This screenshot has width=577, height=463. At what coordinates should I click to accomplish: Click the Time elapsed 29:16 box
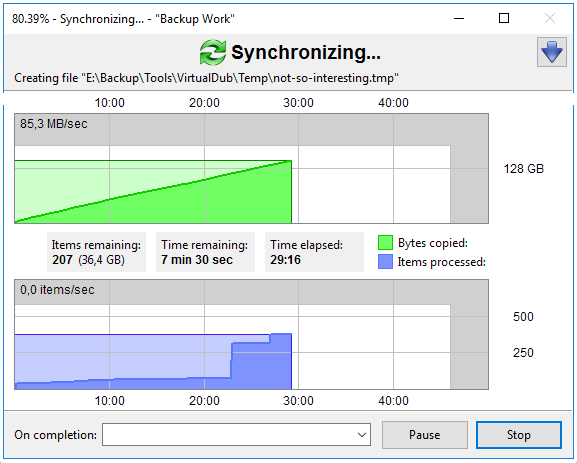(x=314, y=252)
